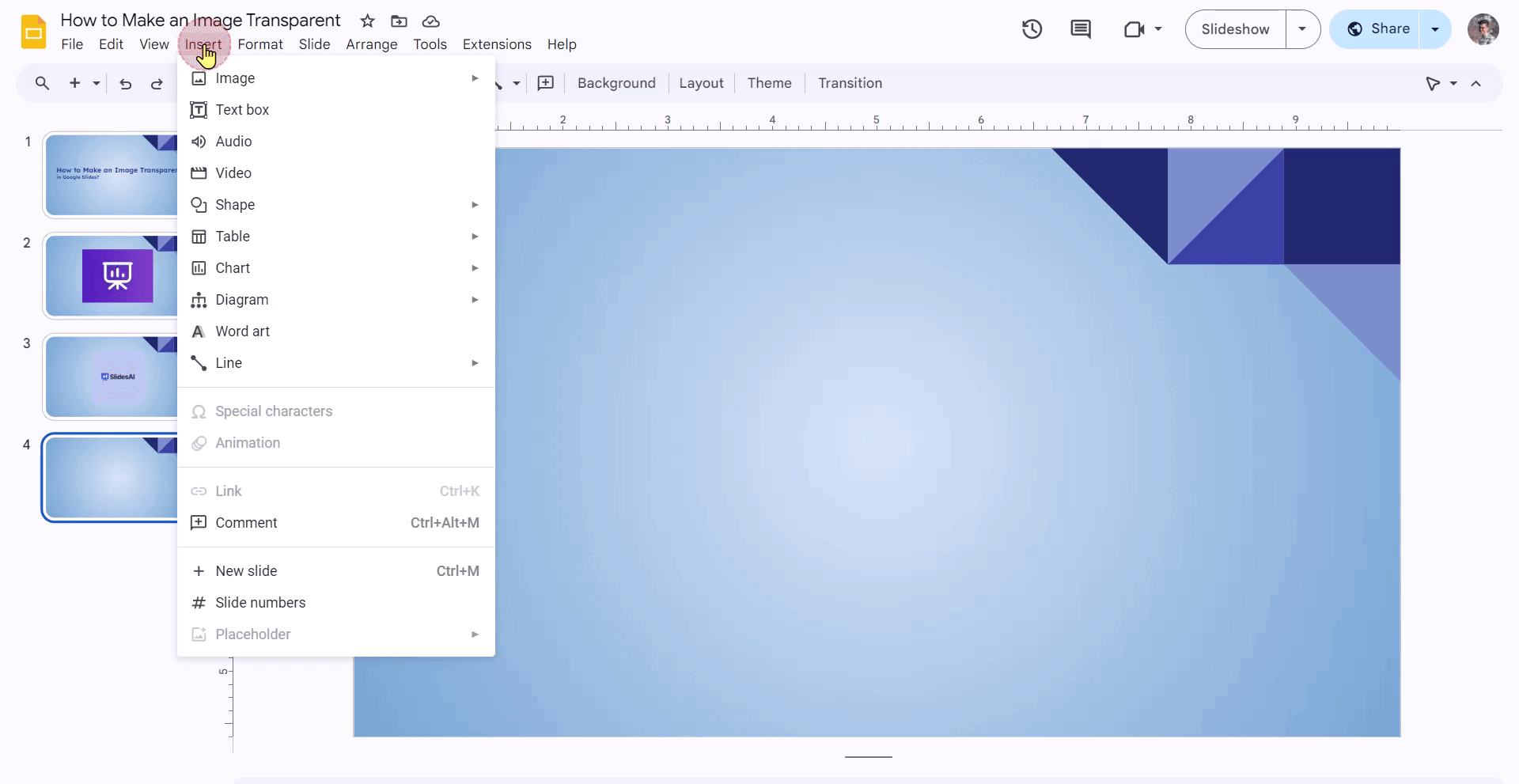
Task: Search the menus with the magnifier
Action: coord(42,83)
